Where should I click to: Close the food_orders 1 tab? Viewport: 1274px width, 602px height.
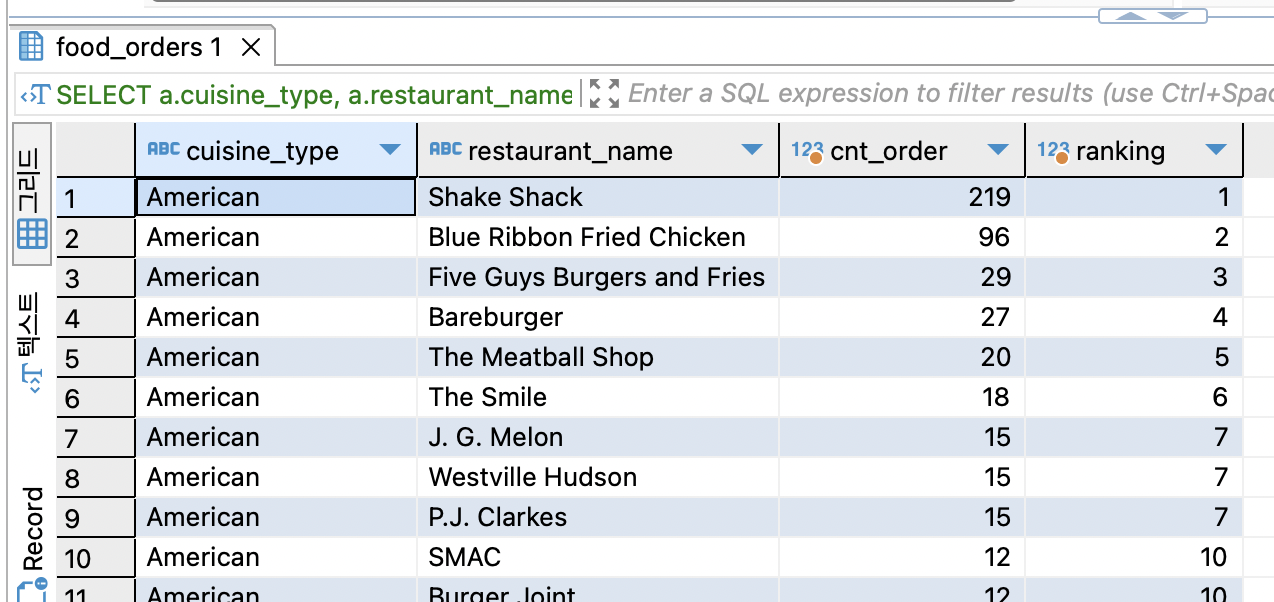pos(251,47)
